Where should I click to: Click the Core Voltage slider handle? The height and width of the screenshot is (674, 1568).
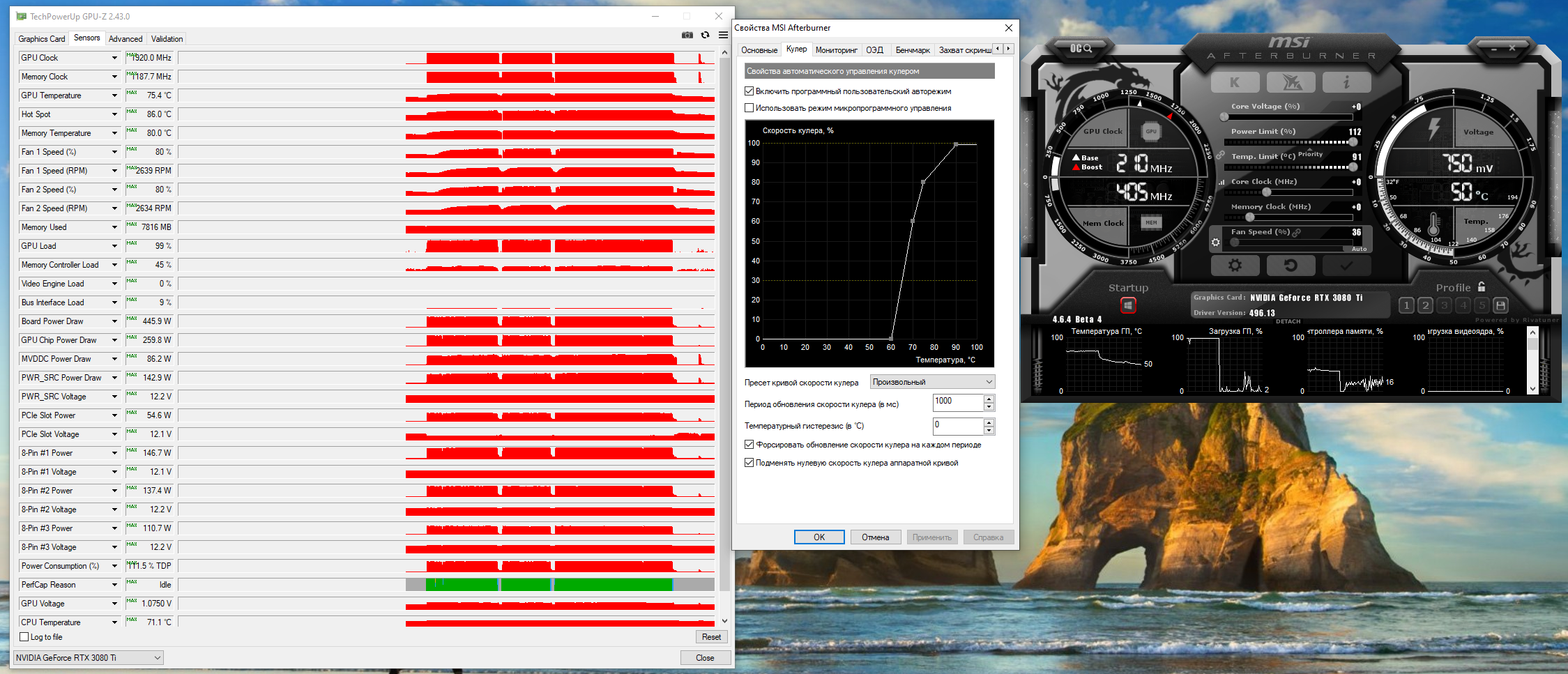[1224, 116]
